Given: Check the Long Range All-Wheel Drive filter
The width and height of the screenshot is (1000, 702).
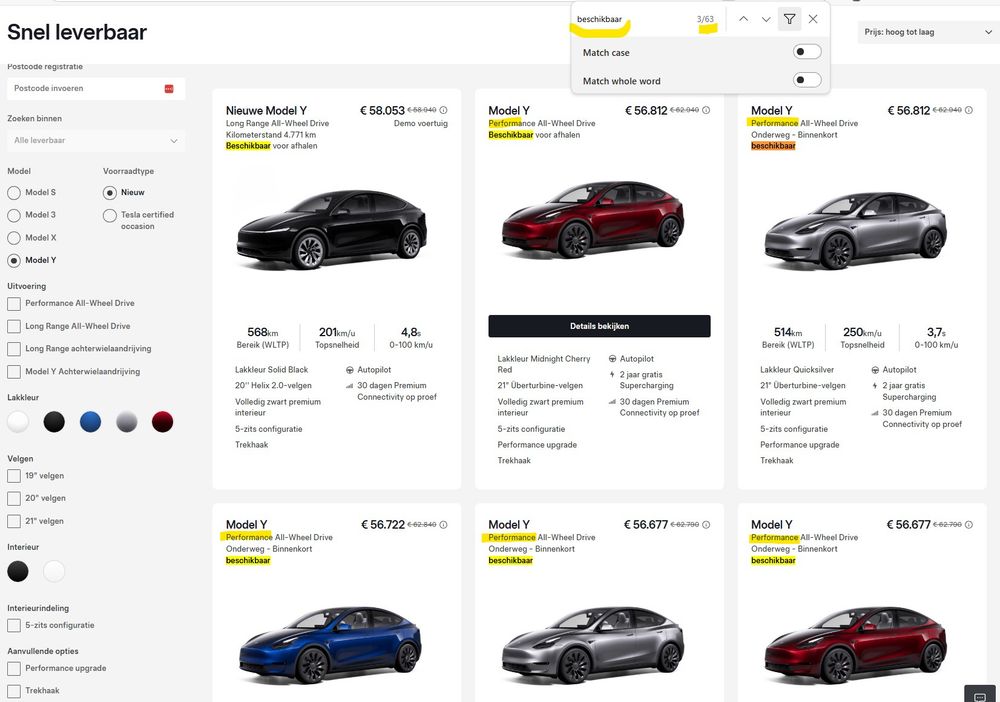Looking at the screenshot, I should coord(14,326).
